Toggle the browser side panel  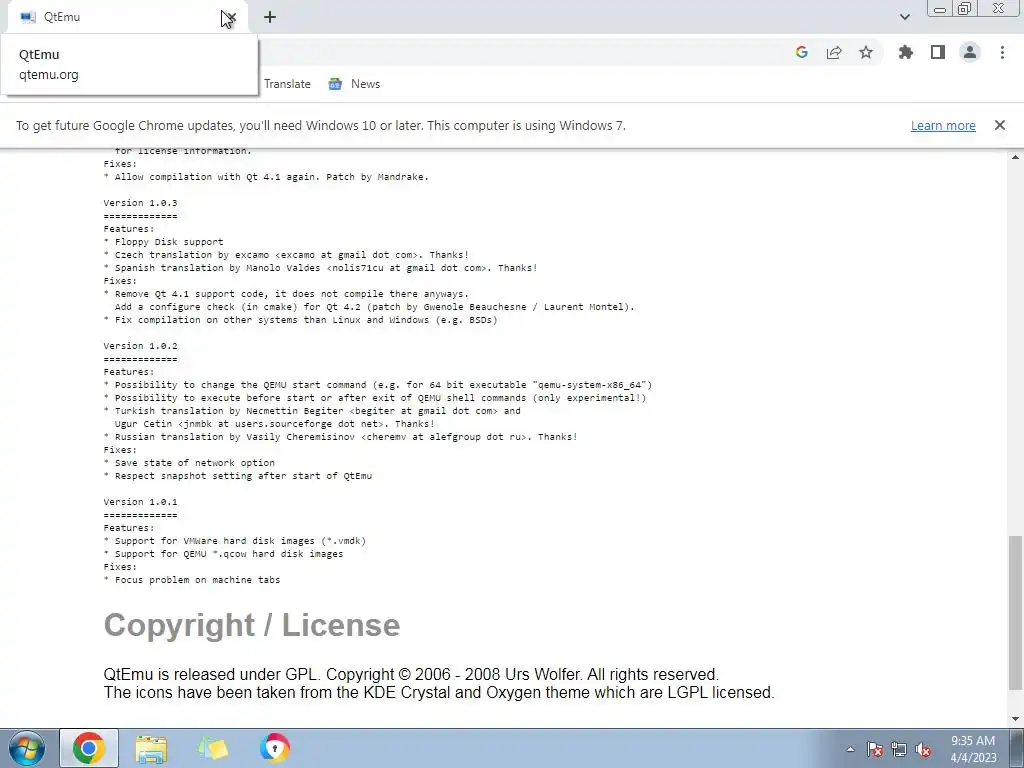click(x=938, y=52)
